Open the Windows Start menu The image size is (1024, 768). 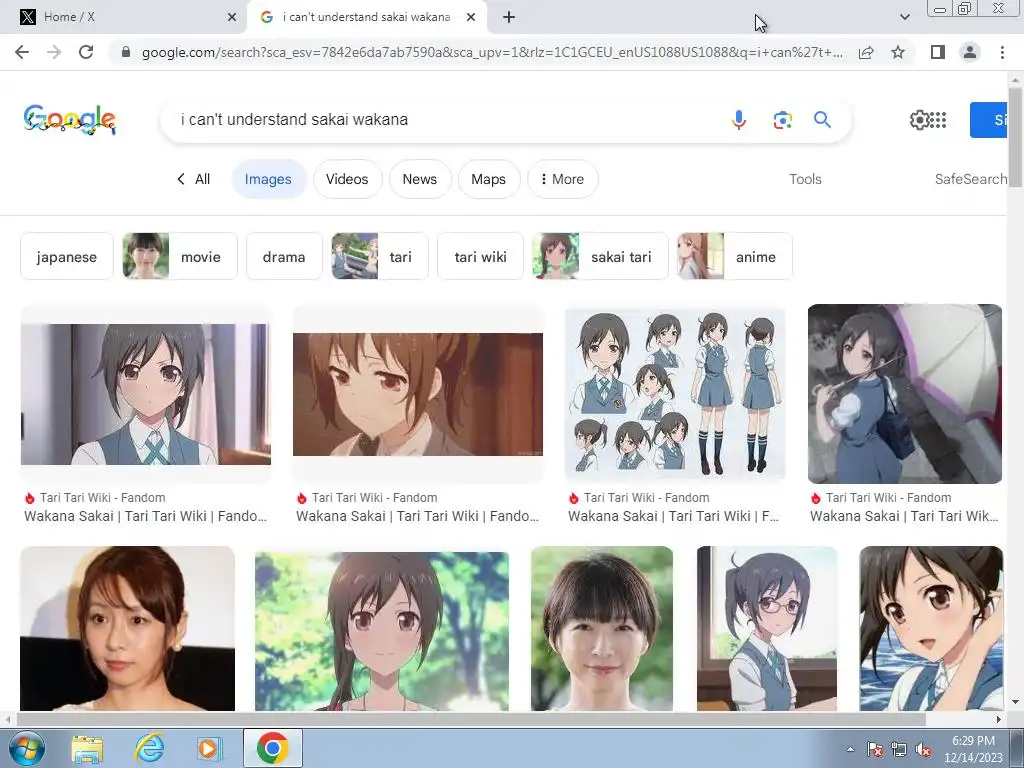click(25, 748)
